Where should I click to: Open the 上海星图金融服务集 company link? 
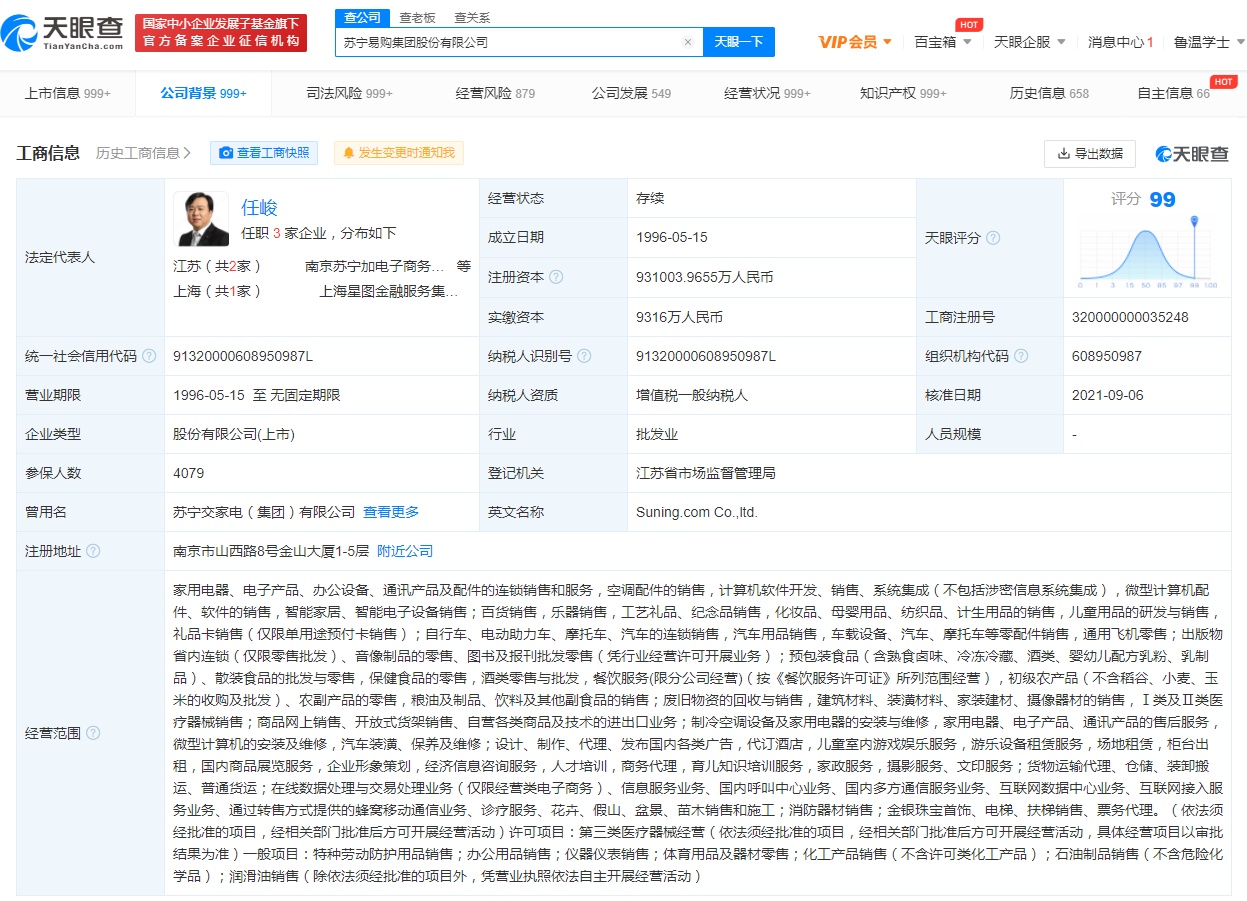pos(389,292)
